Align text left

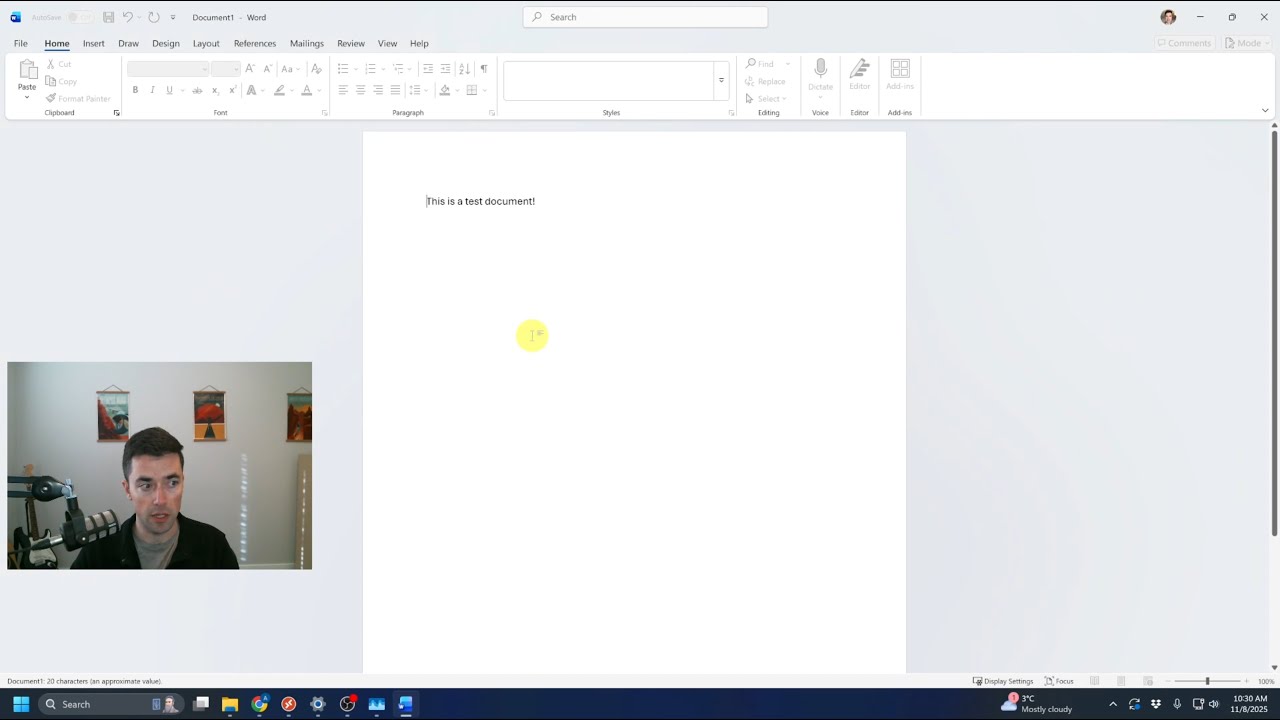(343, 90)
